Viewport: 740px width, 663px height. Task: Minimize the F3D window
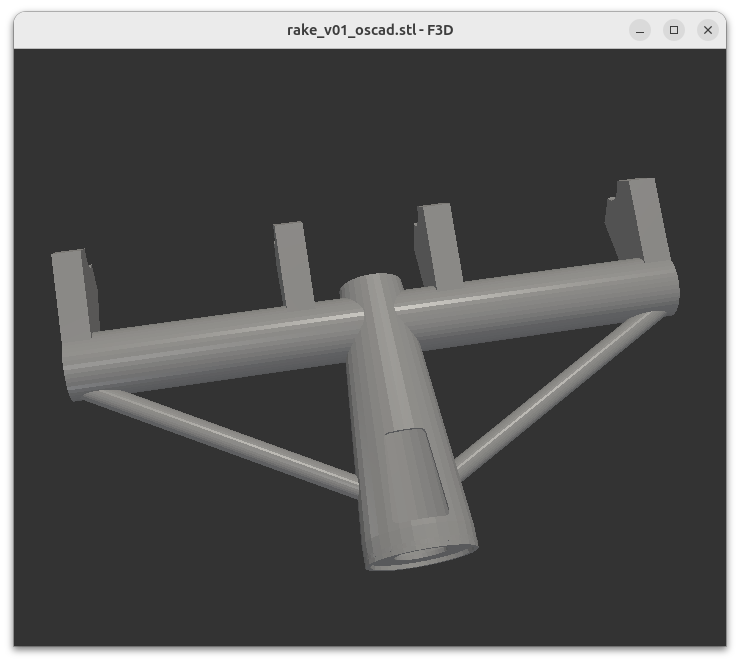640,30
